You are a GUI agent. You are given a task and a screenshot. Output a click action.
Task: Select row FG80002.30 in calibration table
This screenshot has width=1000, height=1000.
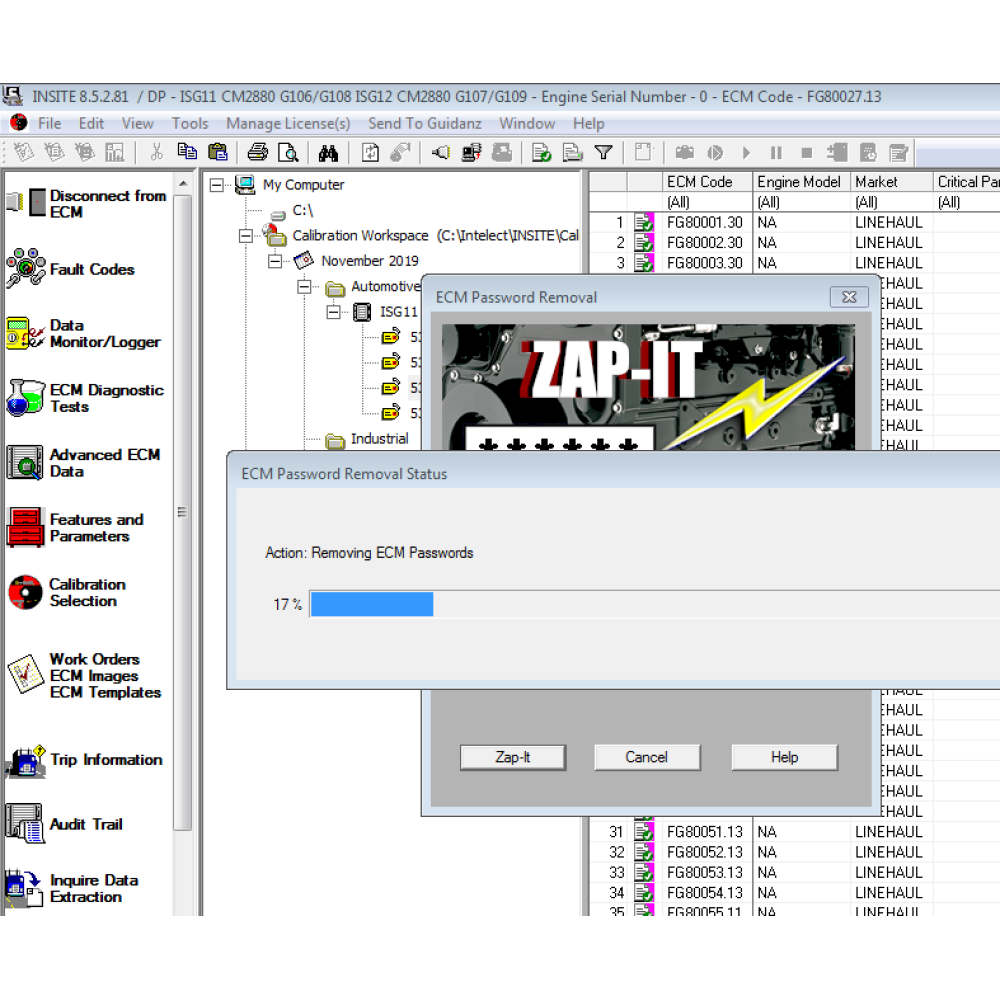[x=794, y=243]
